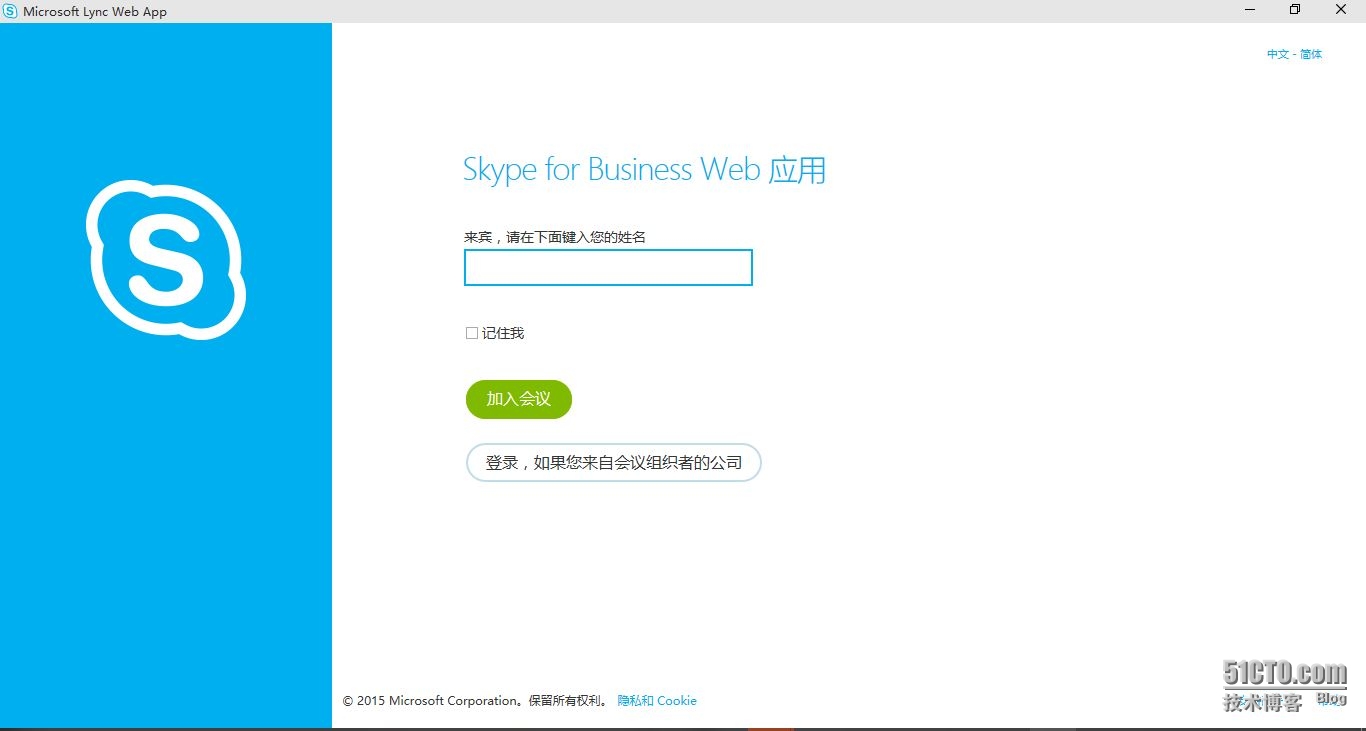Restore down the Lync Web App window
1366x731 pixels.
point(1295,10)
